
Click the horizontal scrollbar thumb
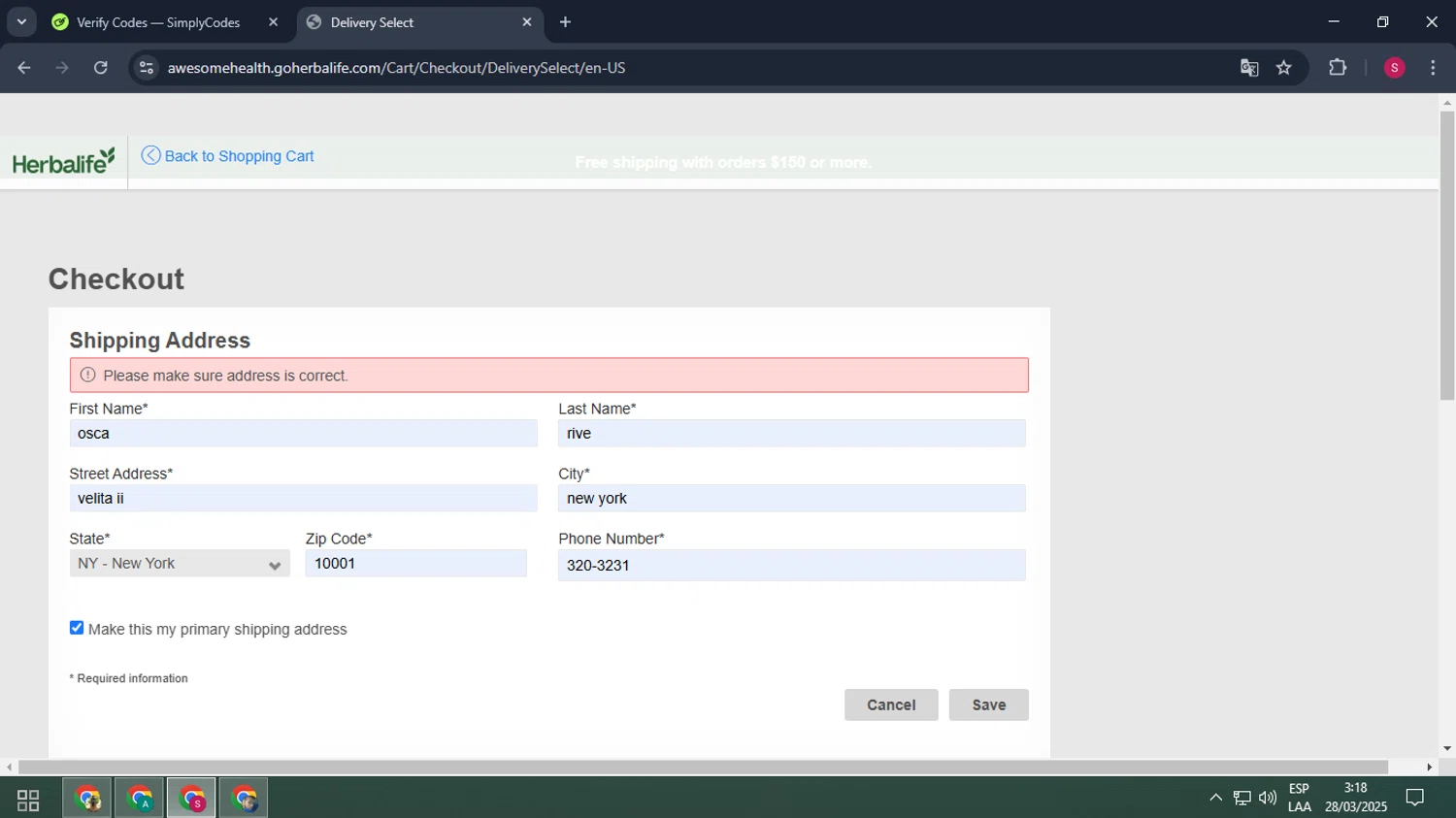point(703,768)
